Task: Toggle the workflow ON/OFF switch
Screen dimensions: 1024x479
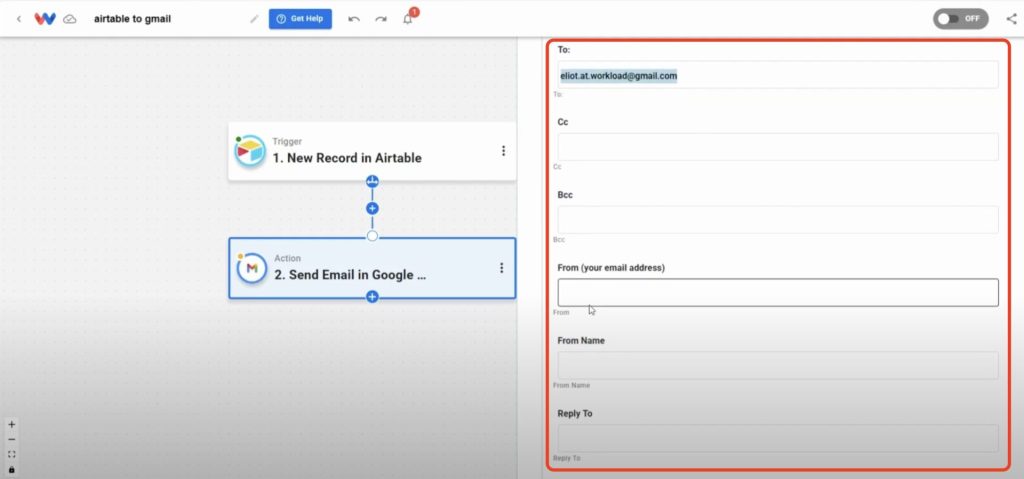Action: point(960,18)
